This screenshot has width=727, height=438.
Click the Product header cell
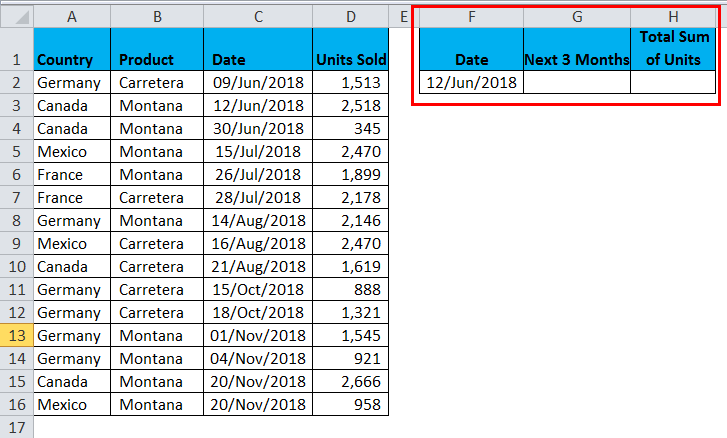tap(157, 59)
